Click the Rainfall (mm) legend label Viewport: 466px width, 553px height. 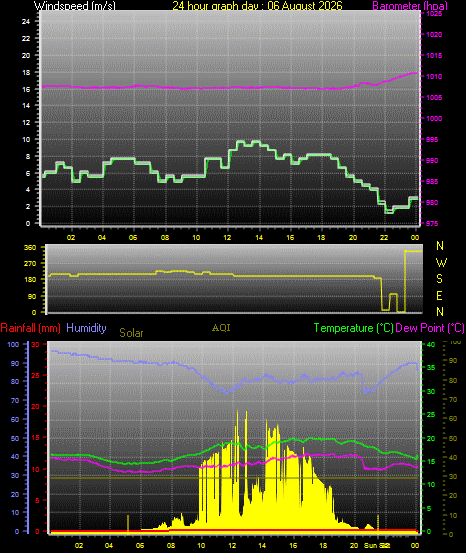point(31,328)
